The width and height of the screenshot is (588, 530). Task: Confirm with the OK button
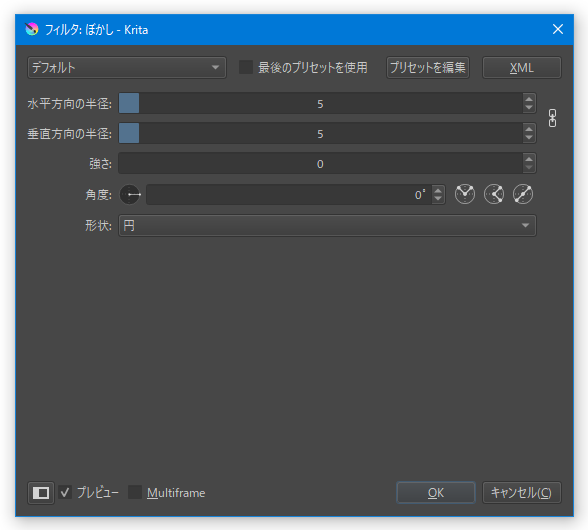pos(436,492)
